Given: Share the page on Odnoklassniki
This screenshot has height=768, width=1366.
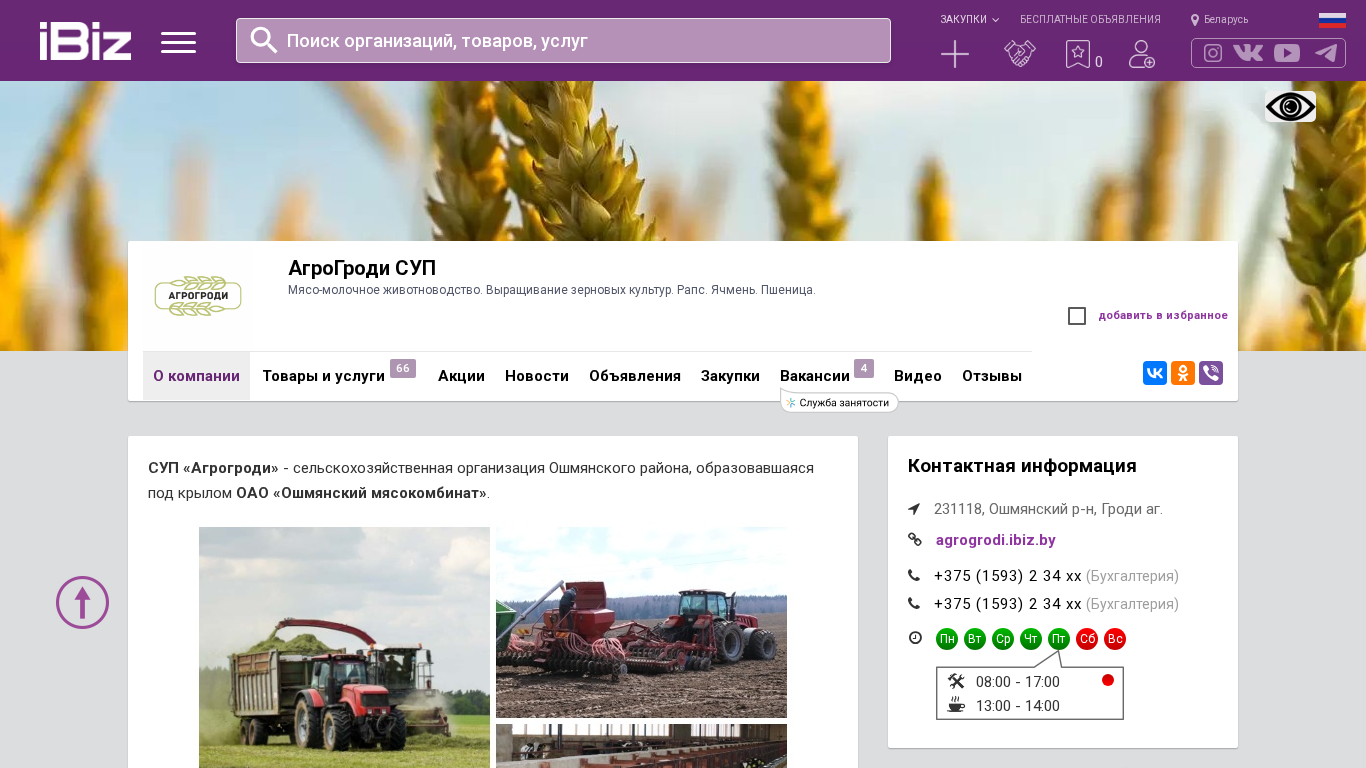Looking at the screenshot, I should (1183, 373).
